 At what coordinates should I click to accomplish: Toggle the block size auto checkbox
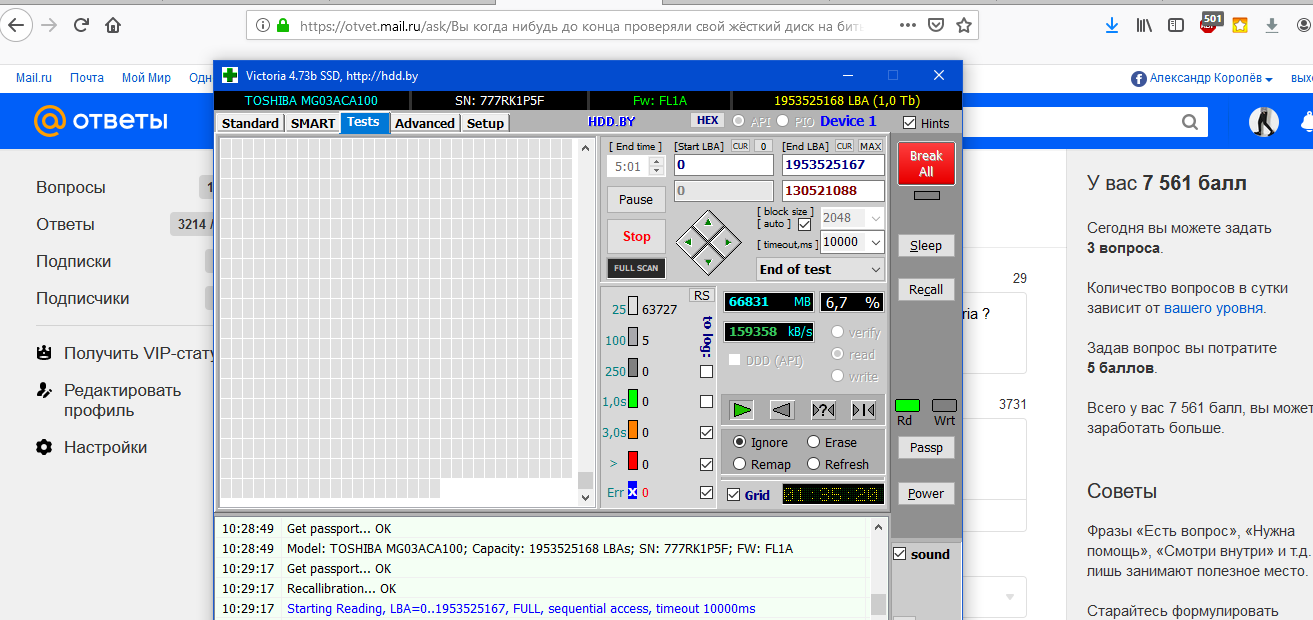click(804, 224)
